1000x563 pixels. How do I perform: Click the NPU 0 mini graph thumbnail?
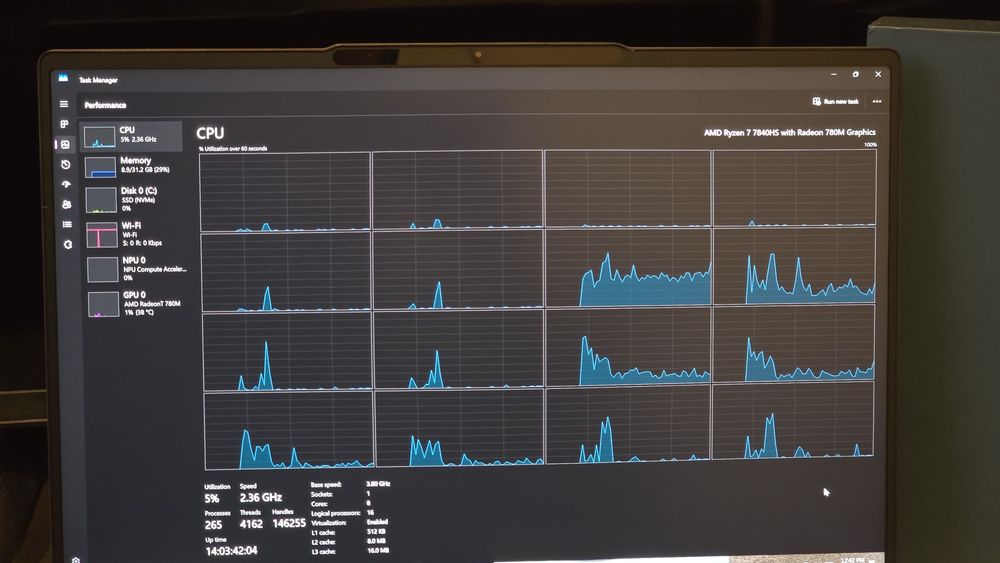(x=103, y=269)
